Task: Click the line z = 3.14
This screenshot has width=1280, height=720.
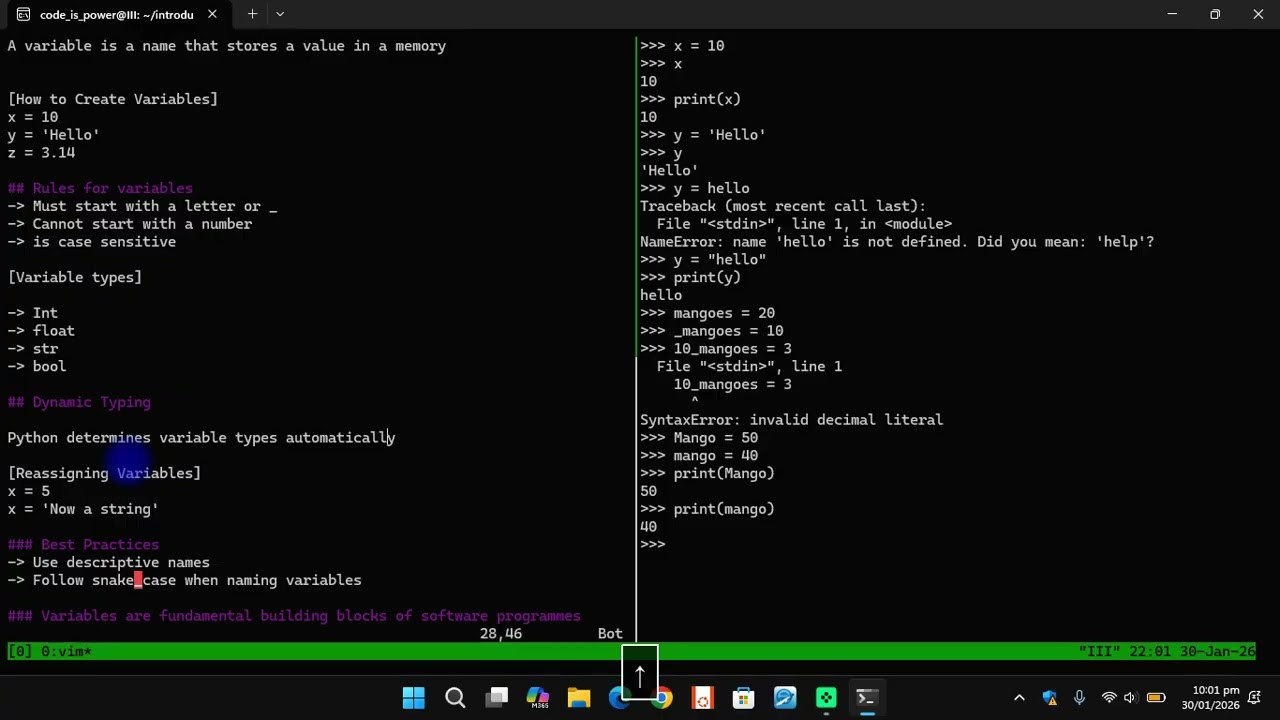Action: 41,152
